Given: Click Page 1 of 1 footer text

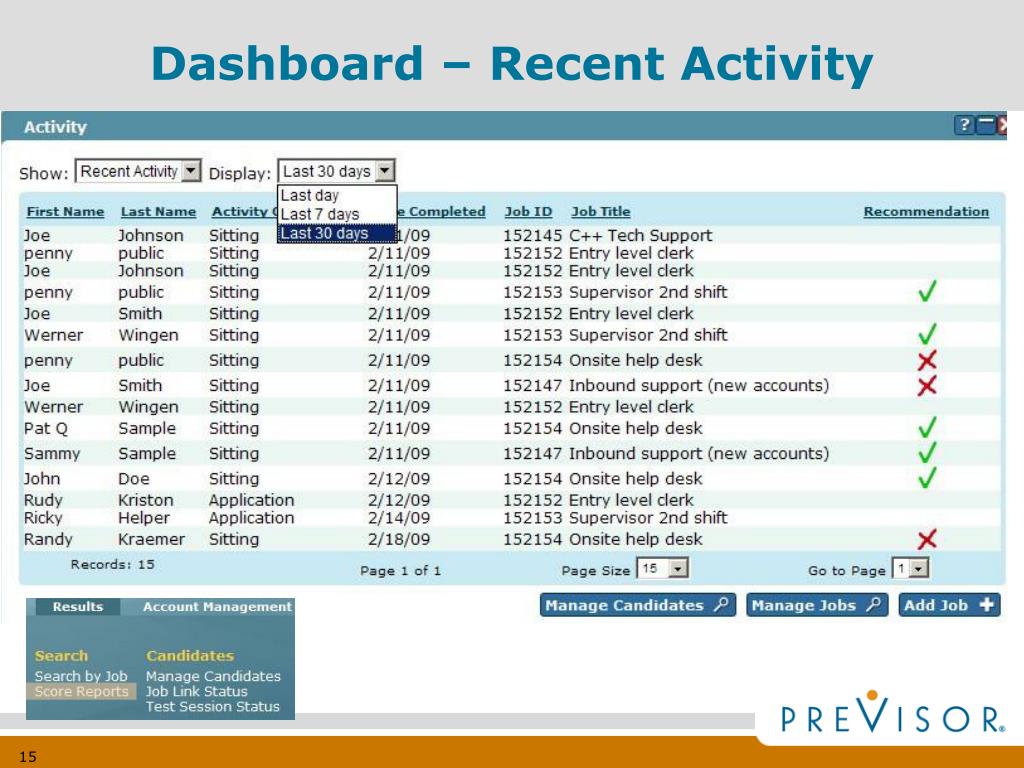Looking at the screenshot, I should point(400,570).
